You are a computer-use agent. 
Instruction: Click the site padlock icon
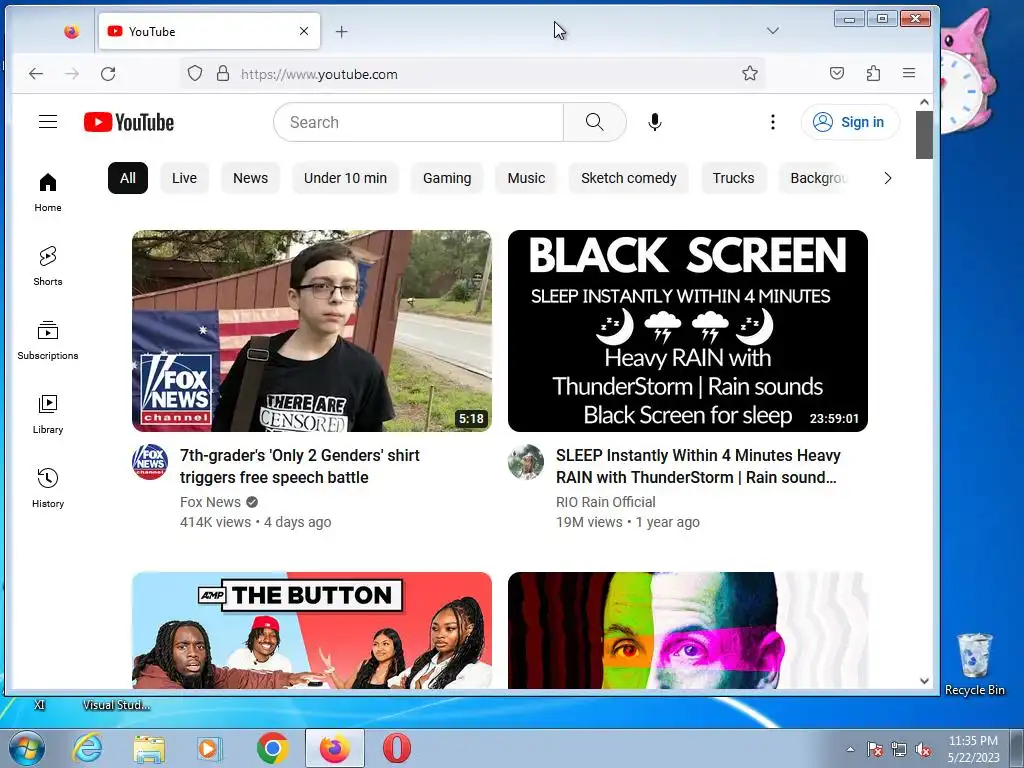[223, 73]
